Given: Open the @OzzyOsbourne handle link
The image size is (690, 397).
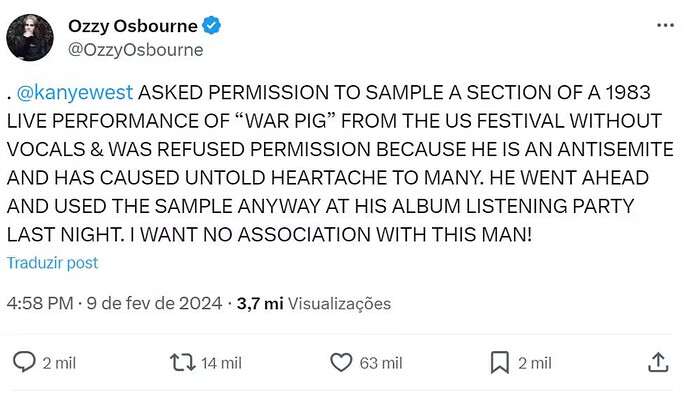Looking at the screenshot, I should click(x=136, y=50).
